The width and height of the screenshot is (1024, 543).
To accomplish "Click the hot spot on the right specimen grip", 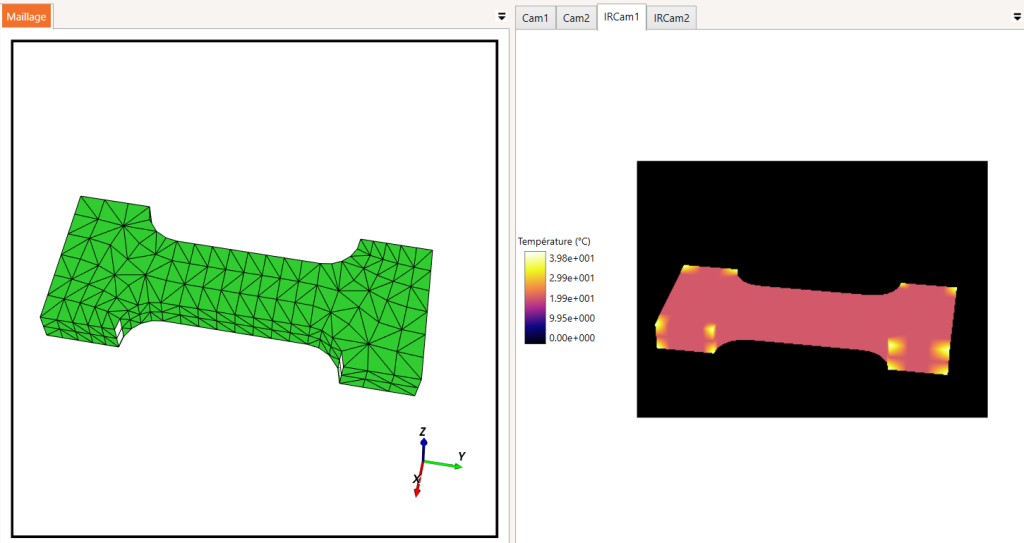I will click(x=941, y=351).
